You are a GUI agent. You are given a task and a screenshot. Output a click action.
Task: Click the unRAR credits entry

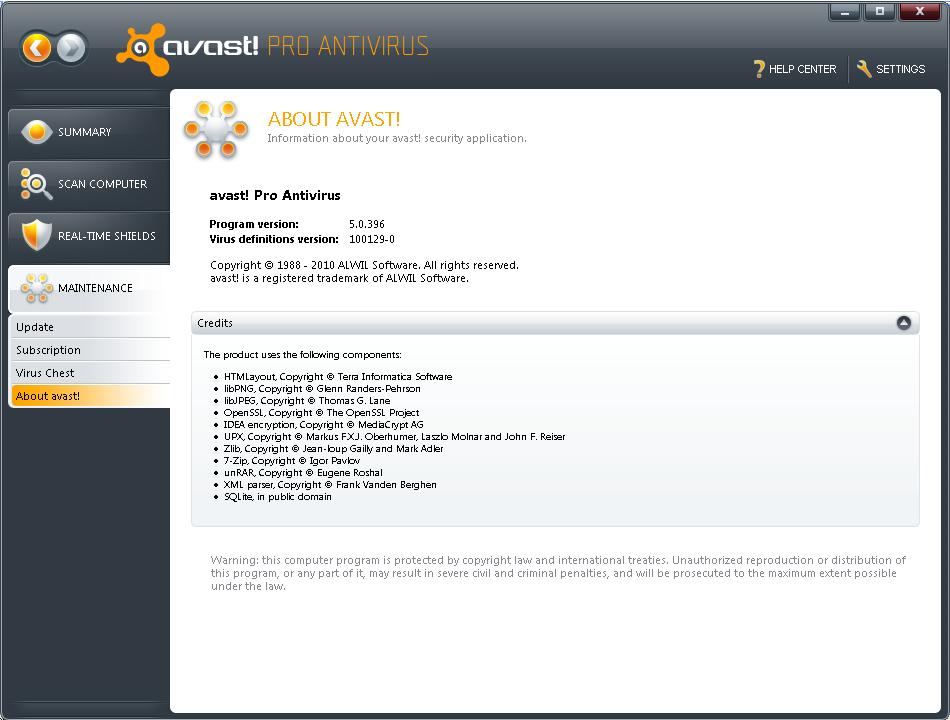tap(304, 473)
